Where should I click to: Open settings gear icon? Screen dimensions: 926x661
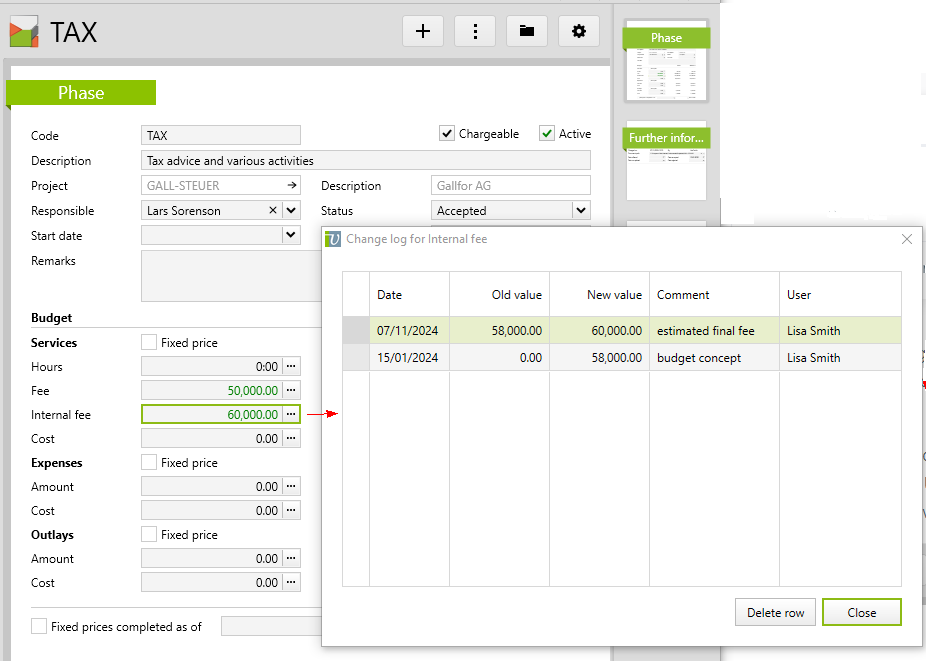coord(579,31)
